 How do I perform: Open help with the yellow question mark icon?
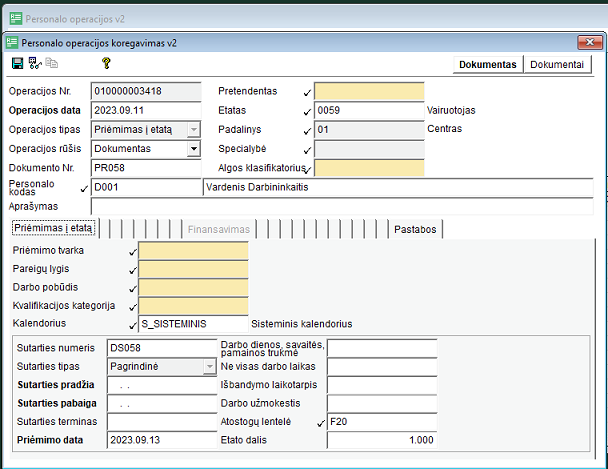coord(105,63)
